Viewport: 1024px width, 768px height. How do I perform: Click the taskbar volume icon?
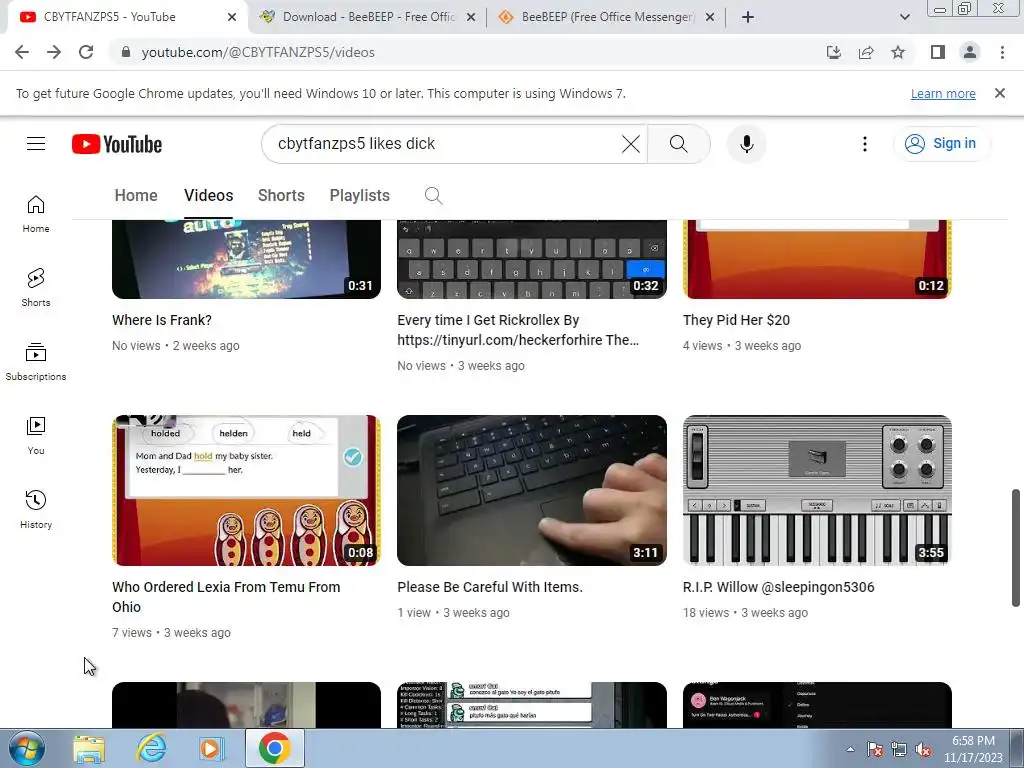coord(923,750)
